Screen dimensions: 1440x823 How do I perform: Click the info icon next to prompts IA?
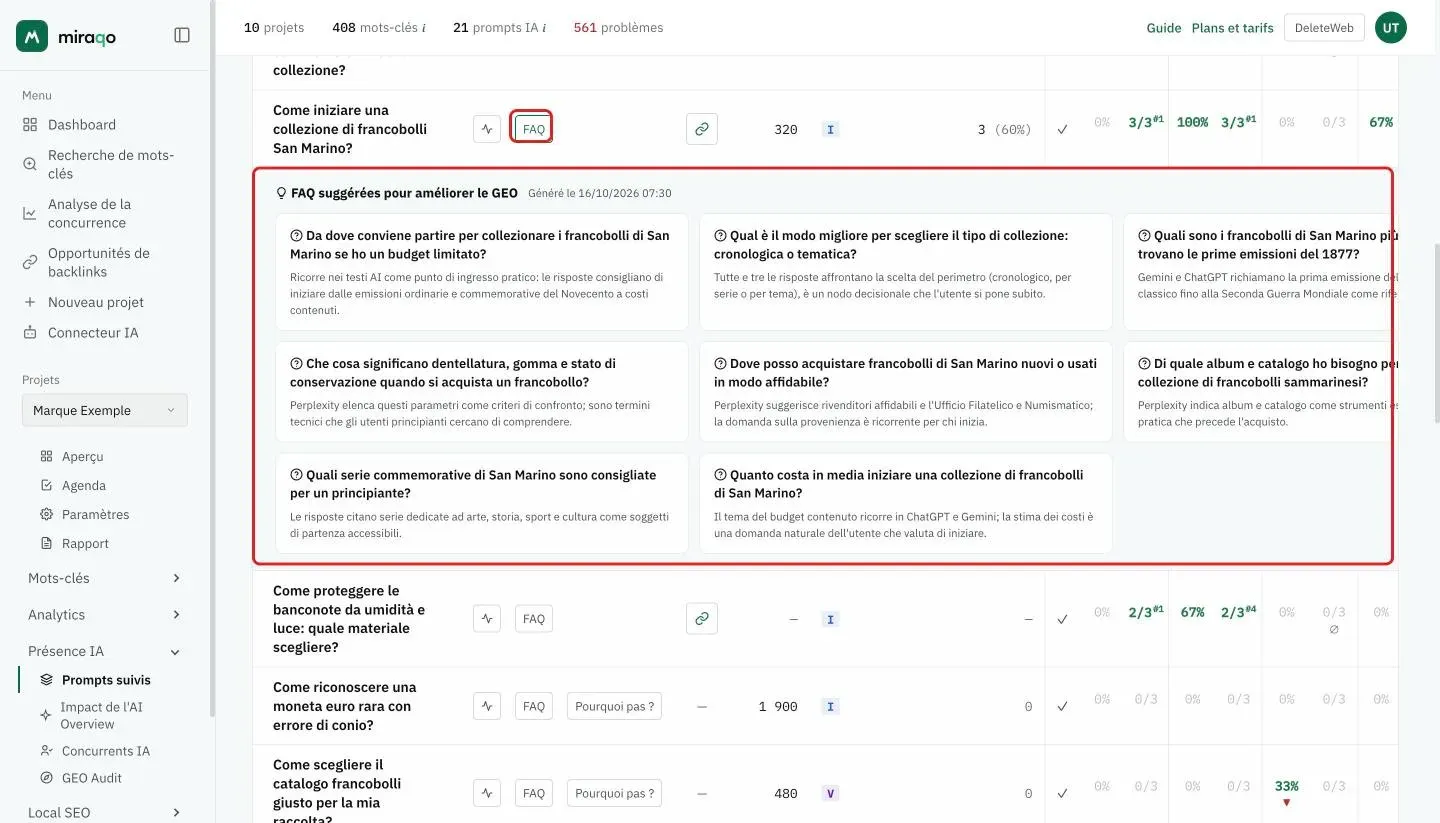[544, 28]
